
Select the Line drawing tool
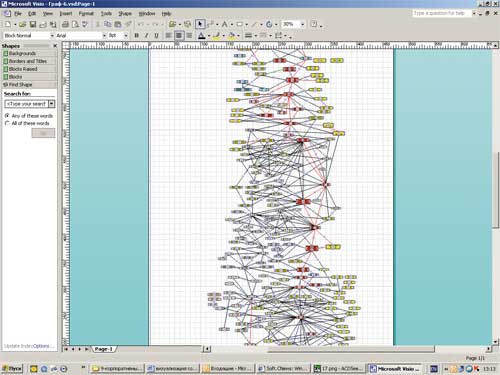click(254, 24)
